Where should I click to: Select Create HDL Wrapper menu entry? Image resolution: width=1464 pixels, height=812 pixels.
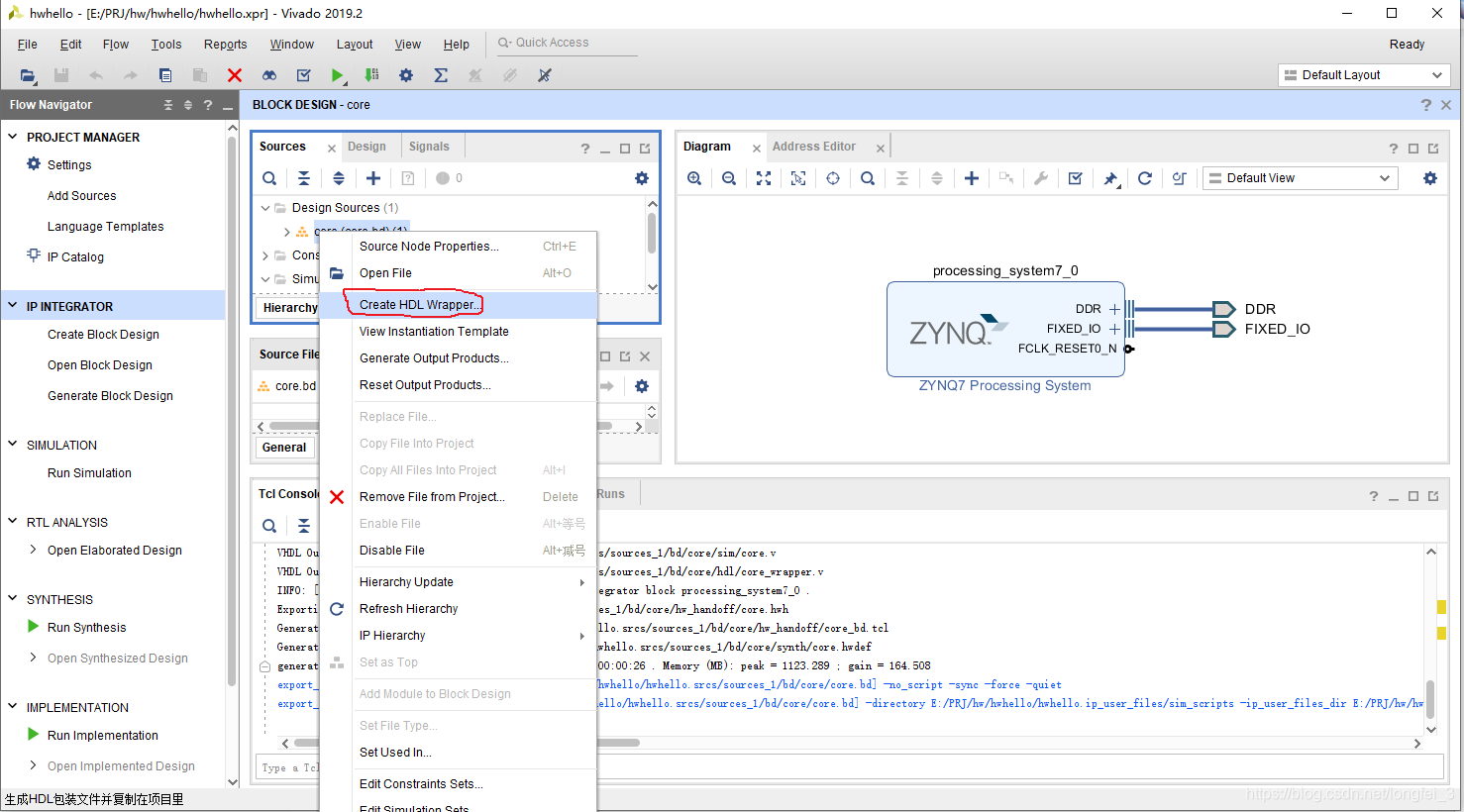point(460,305)
